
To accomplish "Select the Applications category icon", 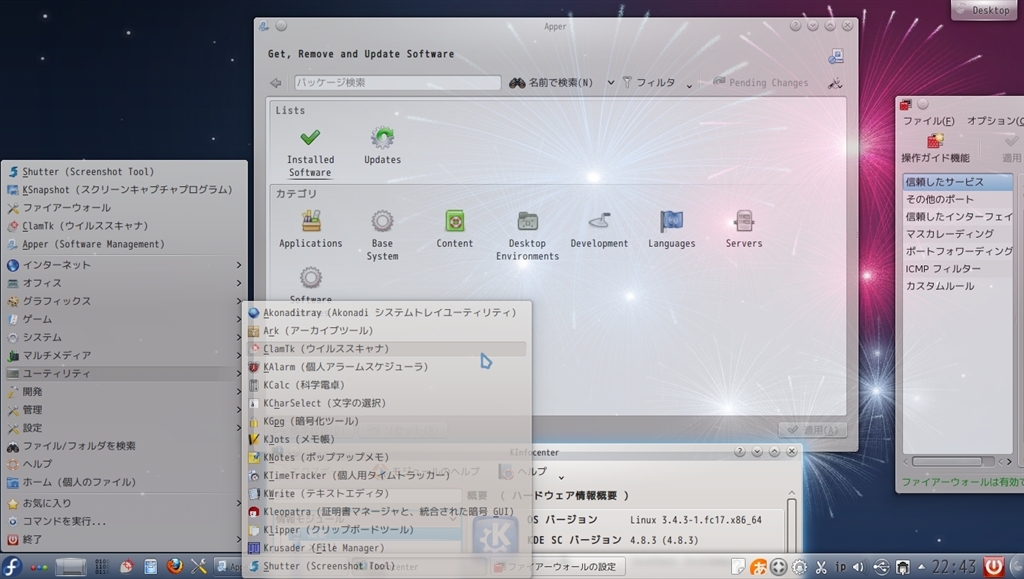I will tap(310, 222).
